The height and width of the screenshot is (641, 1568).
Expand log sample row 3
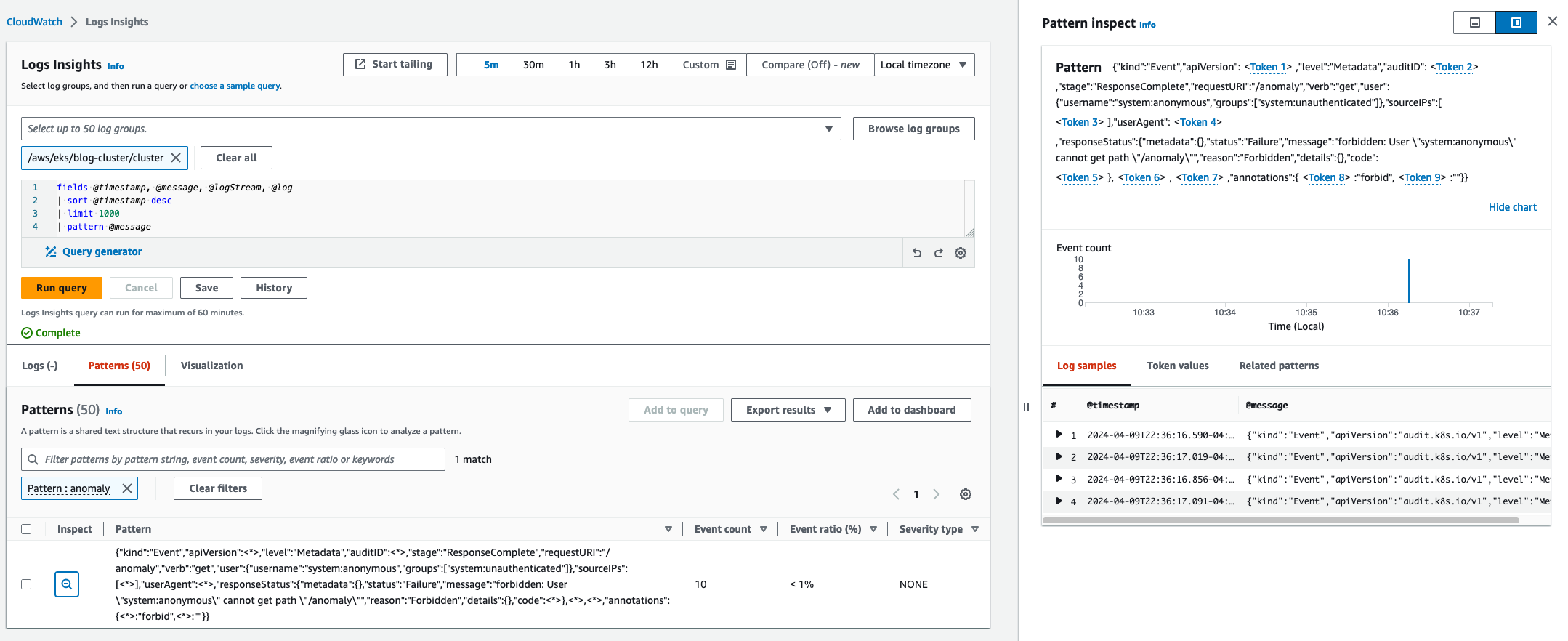click(x=1059, y=479)
